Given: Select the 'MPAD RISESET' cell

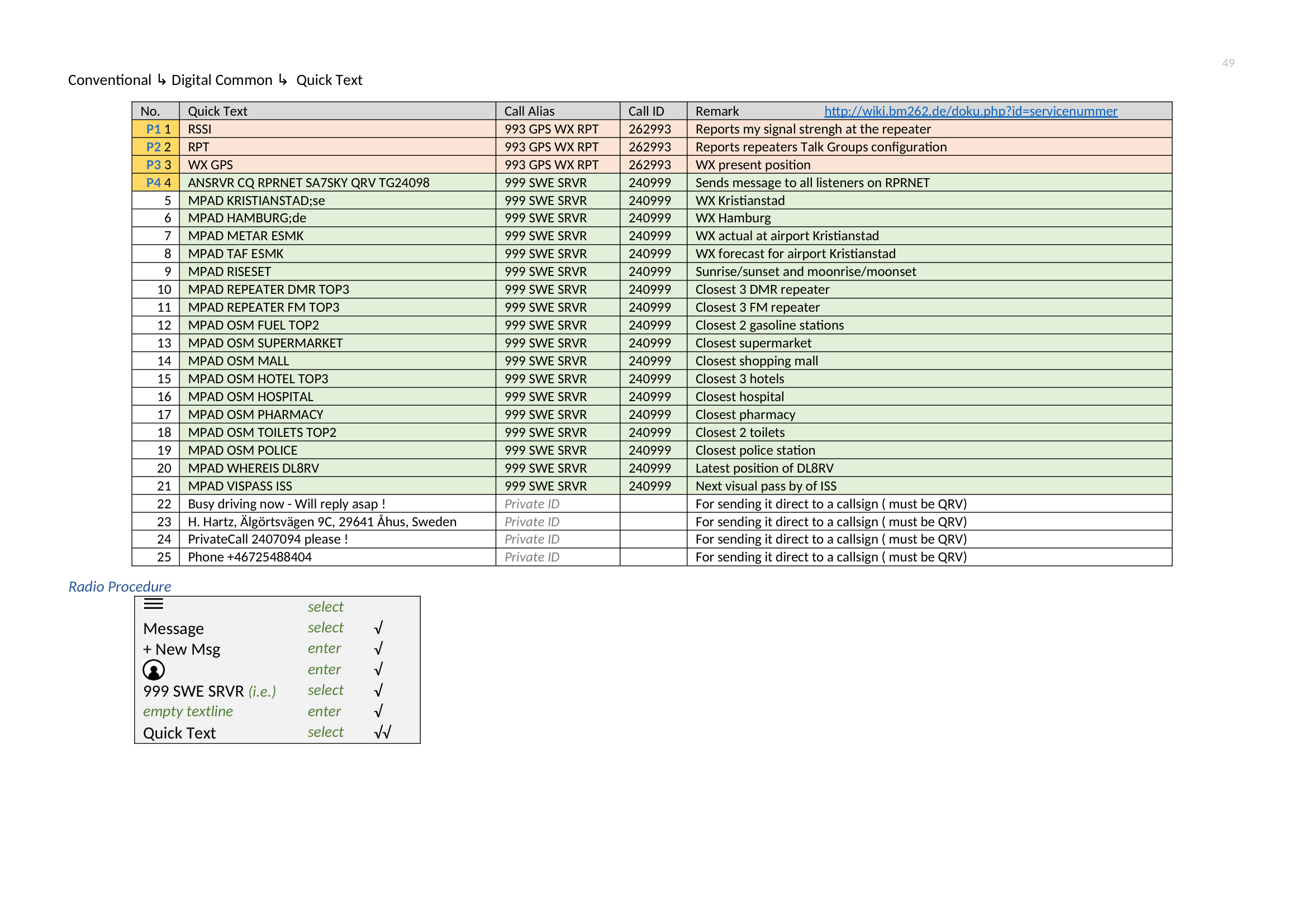Looking at the screenshot, I should pos(337,272).
